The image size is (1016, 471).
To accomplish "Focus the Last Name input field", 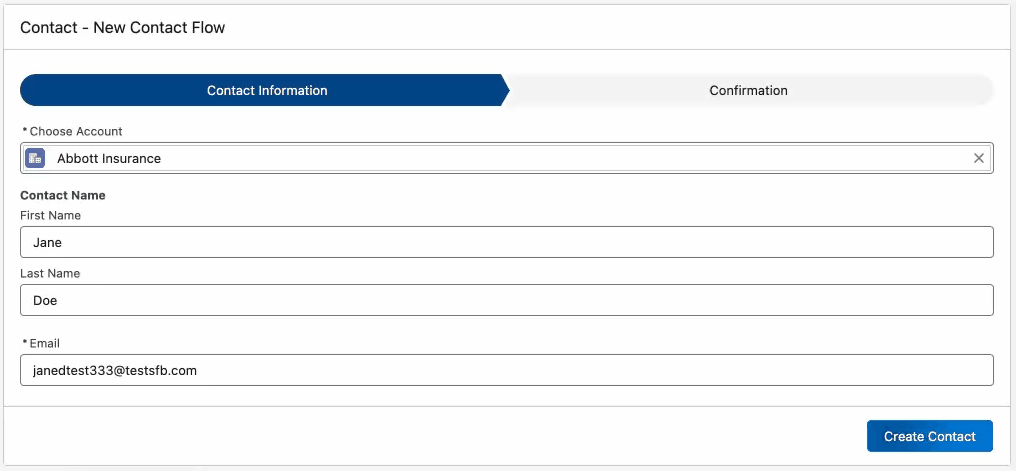I will click(x=506, y=300).
